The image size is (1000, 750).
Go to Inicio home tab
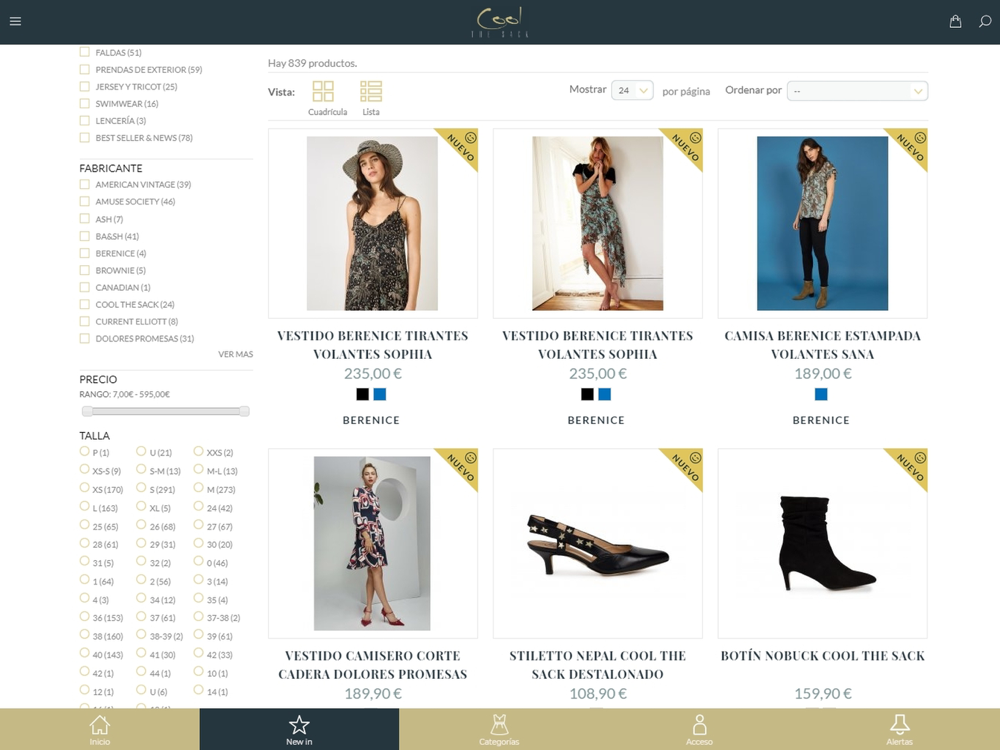pos(99,730)
